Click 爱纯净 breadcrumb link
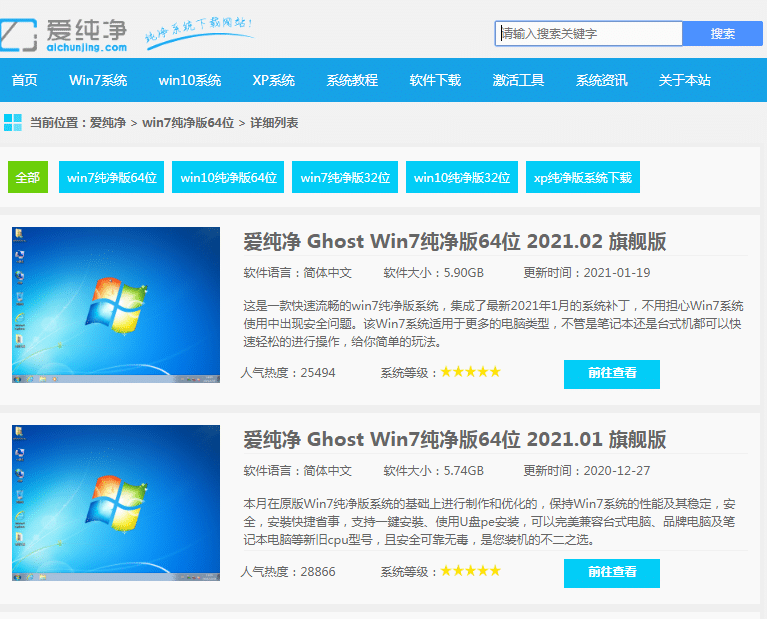 pyautogui.click(x=108, y=123)
